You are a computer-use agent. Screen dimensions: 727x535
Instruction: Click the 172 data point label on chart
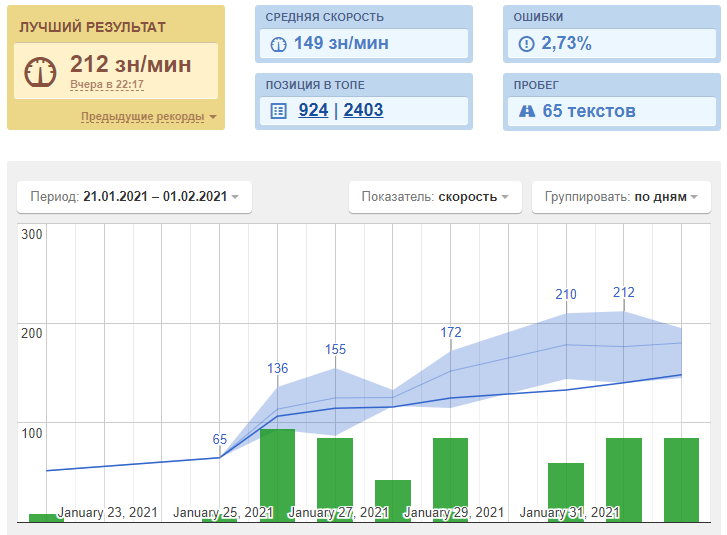click(x=451, y=332)
